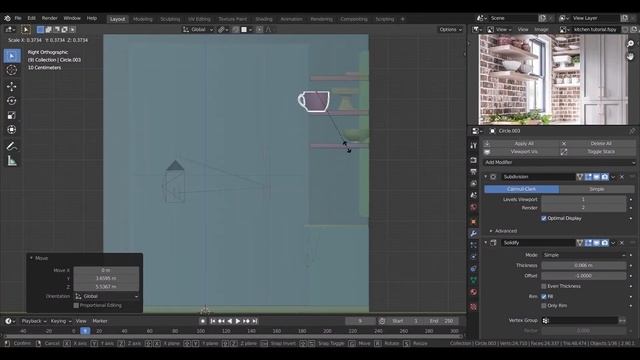Click the Toggle Stack button
Image resolution: width=640 pixels, height=360 pixels.
coord(598,152)
